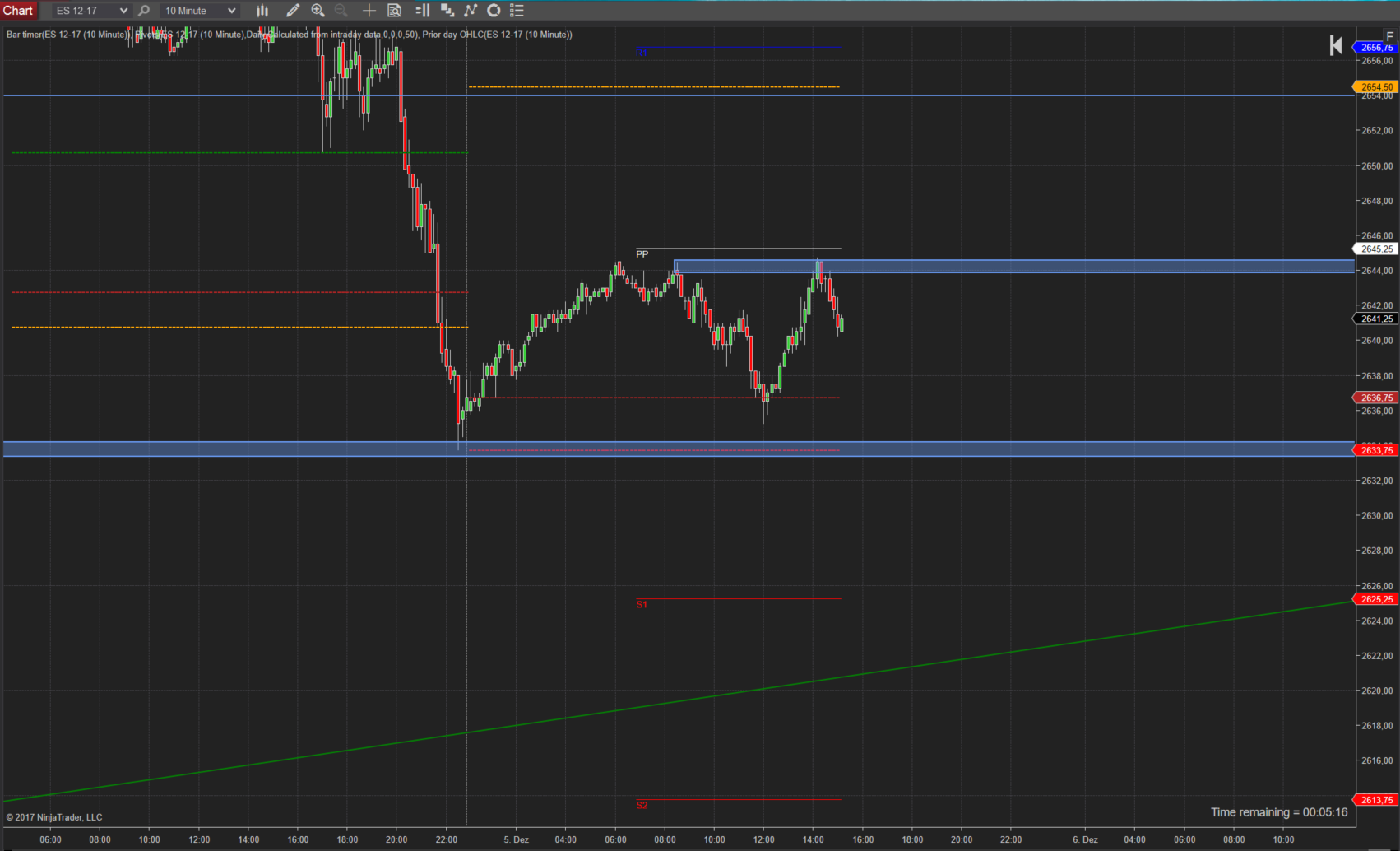Open the instrument search magnifier
Screen dimensions: 1400x851
tap(144, 11)
